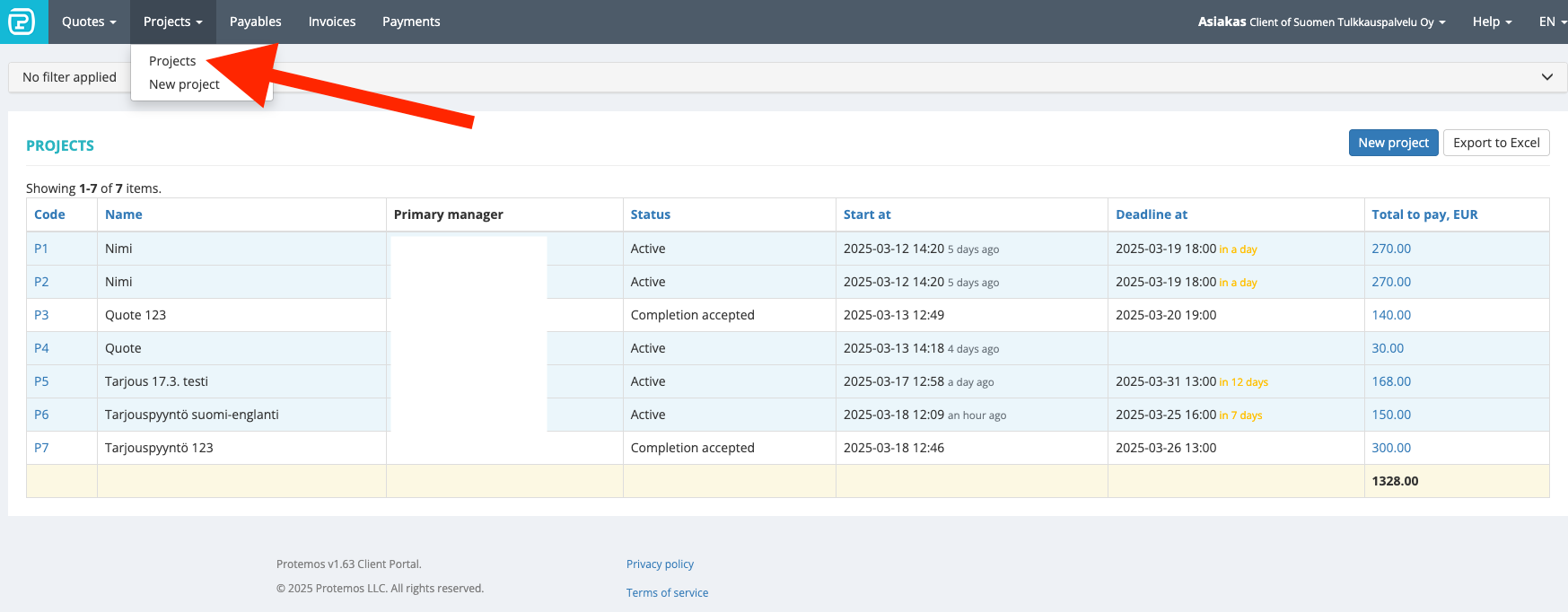Screen dimensions: 1568x612
Task: Open project code P2
Action: 41,282
